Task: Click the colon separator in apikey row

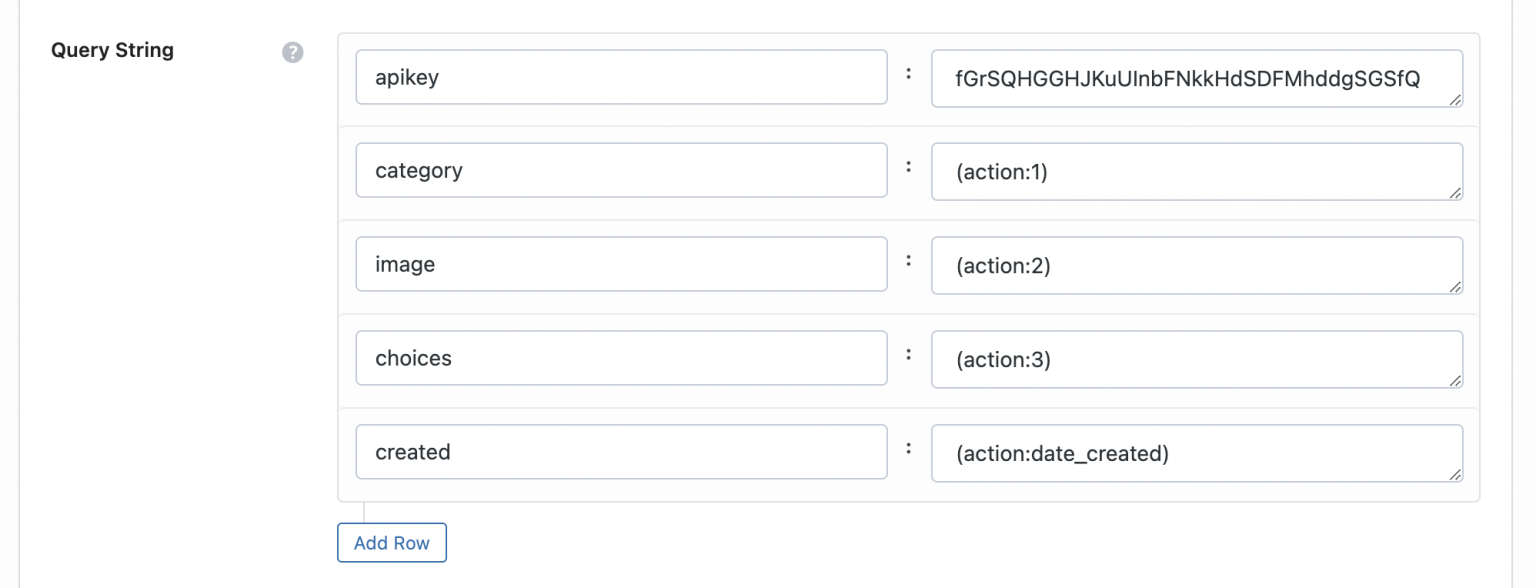Action: tap(908, 73)
